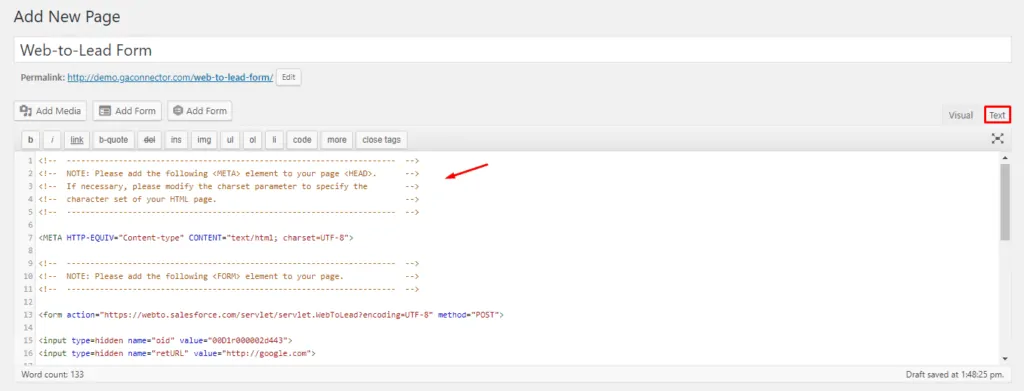Screen dimensions: 1024x391
Task: Switch to the Visual editor tab
Action: [961, 116]
